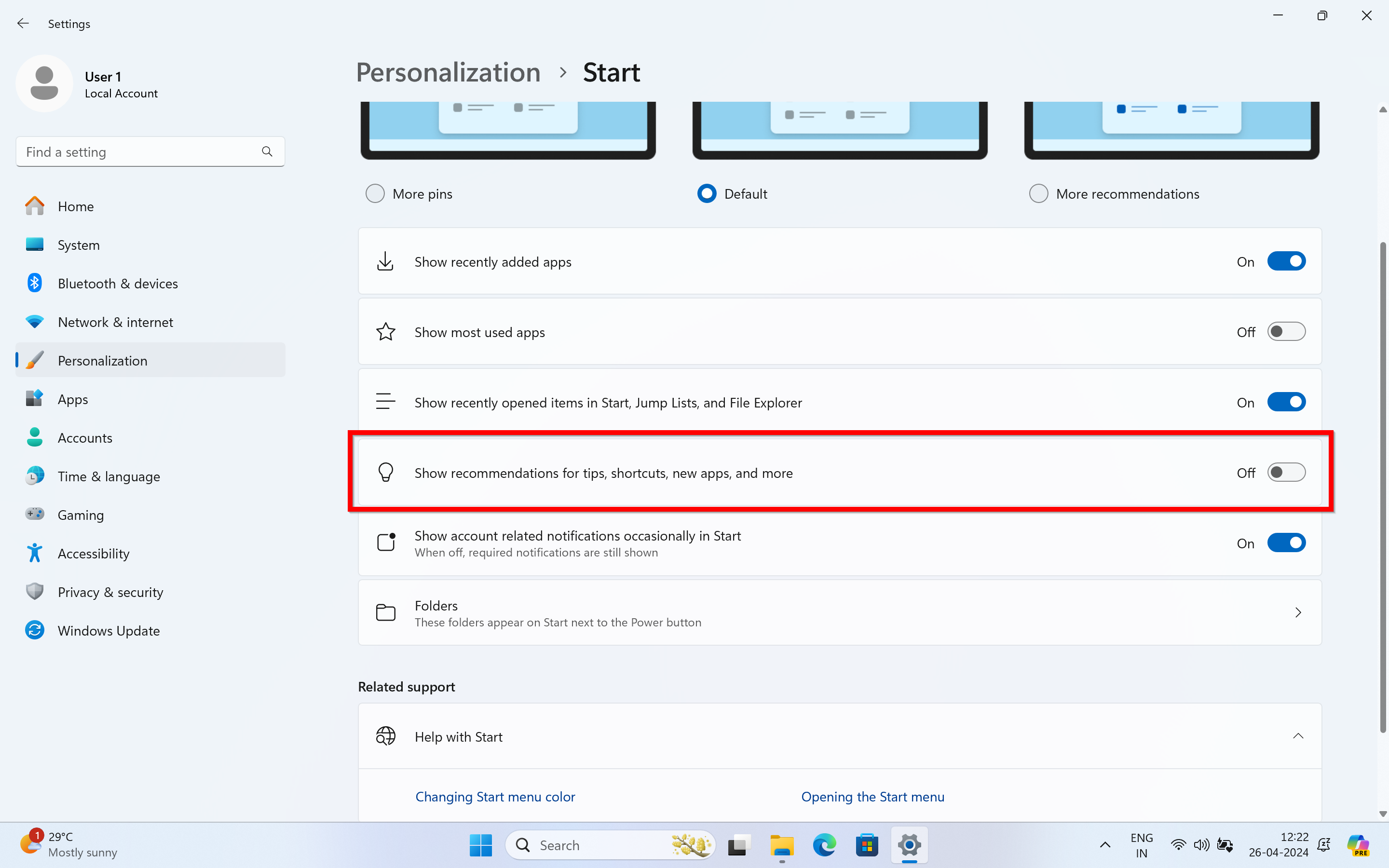Viewport: 1389px width, 868px height.
Task: Click the battery icon in system tray
Action: (x=1225, y=845)
